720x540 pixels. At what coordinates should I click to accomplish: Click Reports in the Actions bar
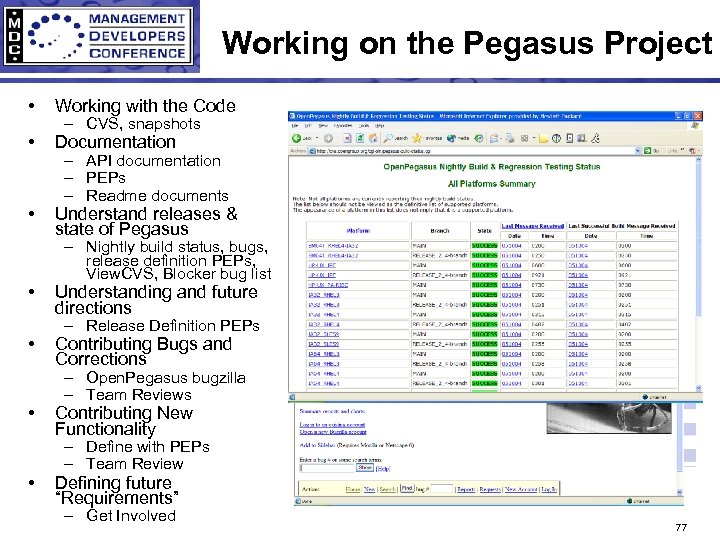[466, 489]
